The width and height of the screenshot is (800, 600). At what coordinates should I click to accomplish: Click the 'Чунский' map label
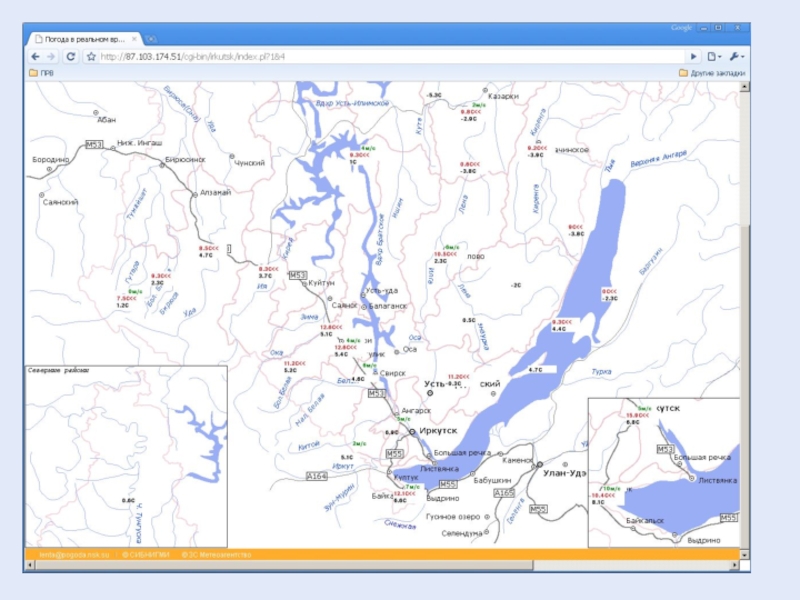(x=249, y=163)
